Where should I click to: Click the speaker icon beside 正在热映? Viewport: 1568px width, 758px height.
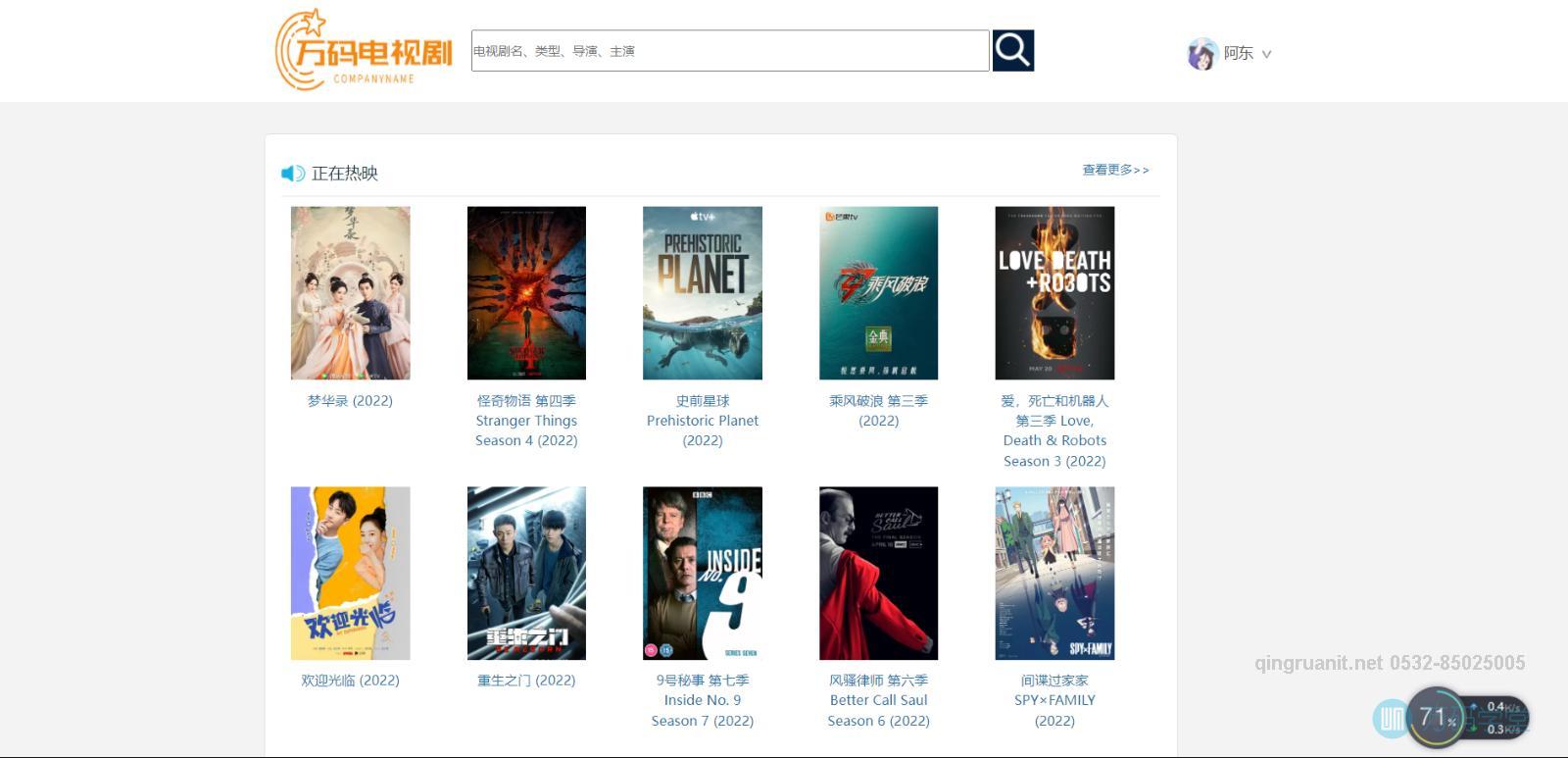(x=292, y=174)
